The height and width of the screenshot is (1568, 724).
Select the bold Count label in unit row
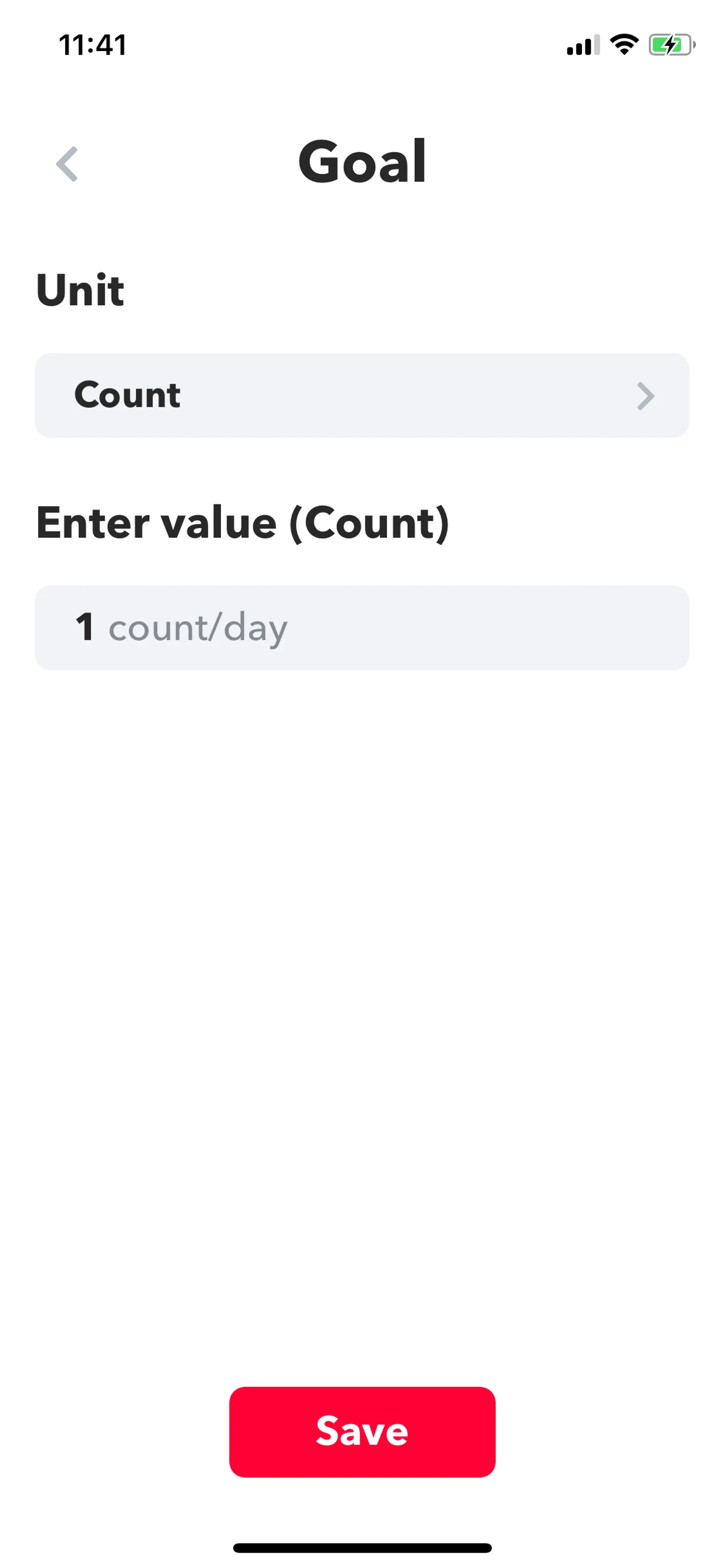(127, 395)
